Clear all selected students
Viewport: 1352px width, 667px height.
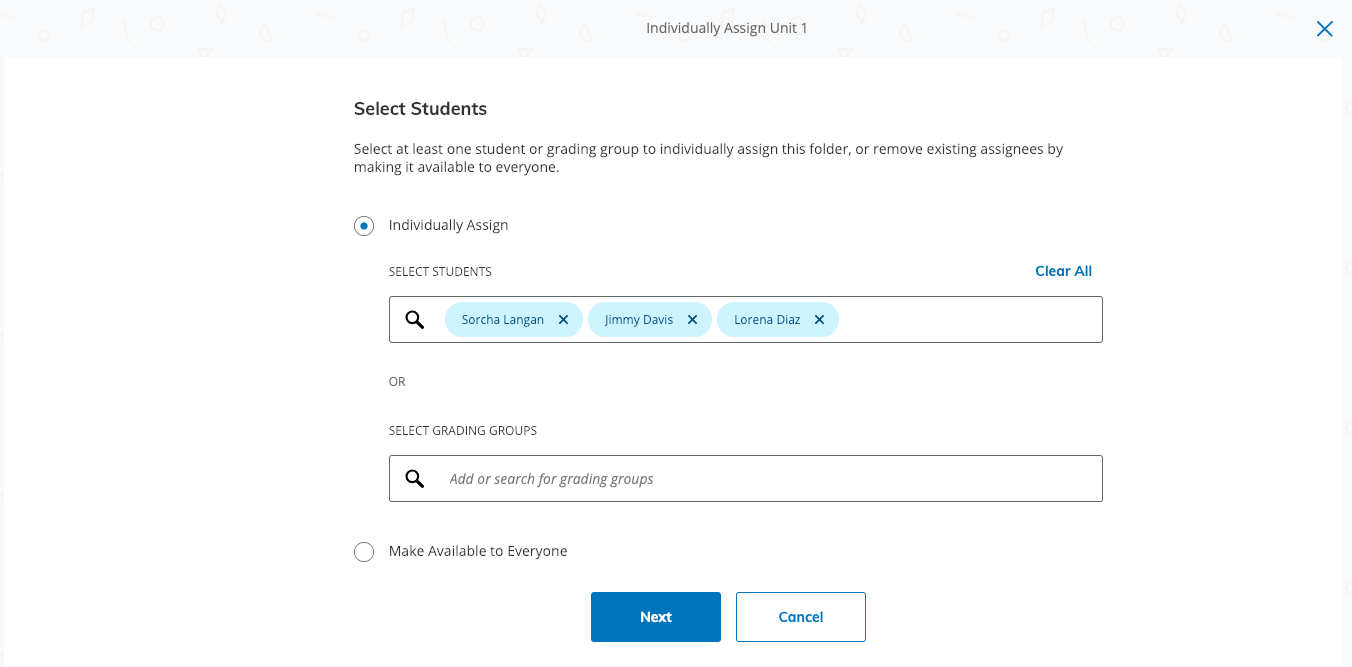[1063, 271]
